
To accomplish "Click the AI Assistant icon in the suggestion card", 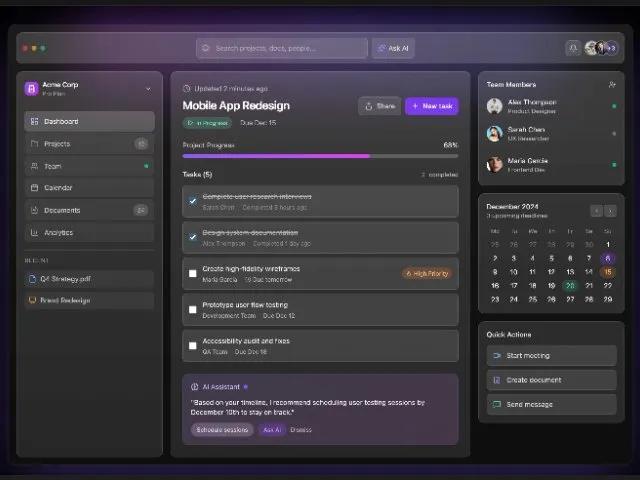I will pos(195,387).
